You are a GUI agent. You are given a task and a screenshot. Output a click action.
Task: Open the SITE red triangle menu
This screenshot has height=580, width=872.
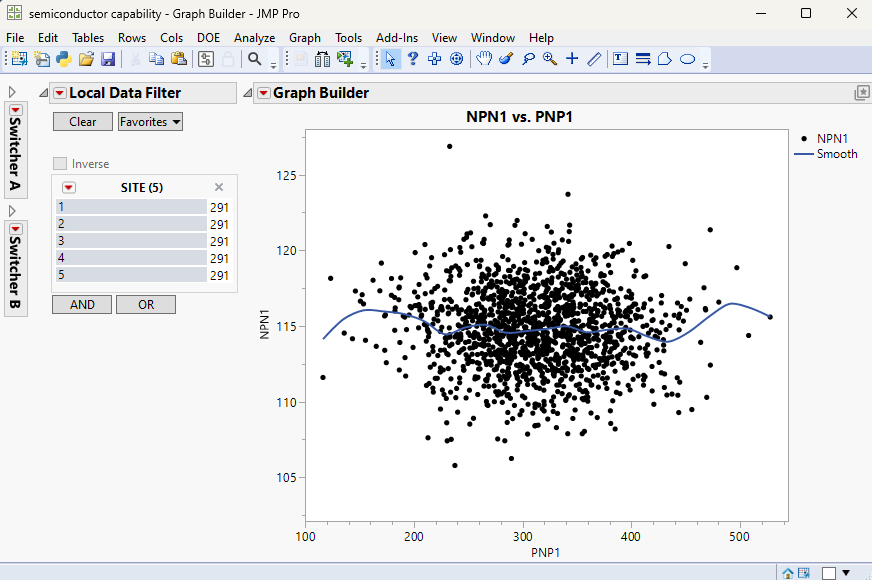pos(68,187)
